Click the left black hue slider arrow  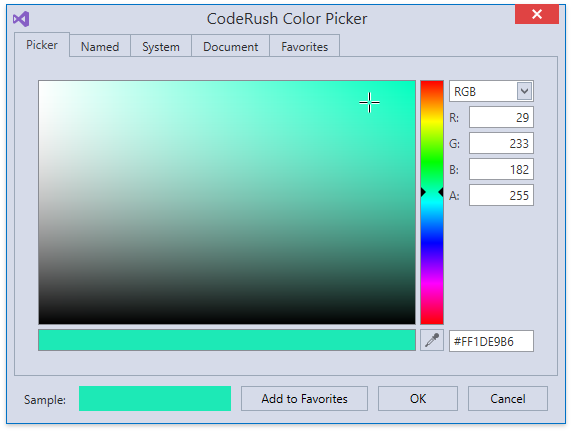tap(423, 192)
